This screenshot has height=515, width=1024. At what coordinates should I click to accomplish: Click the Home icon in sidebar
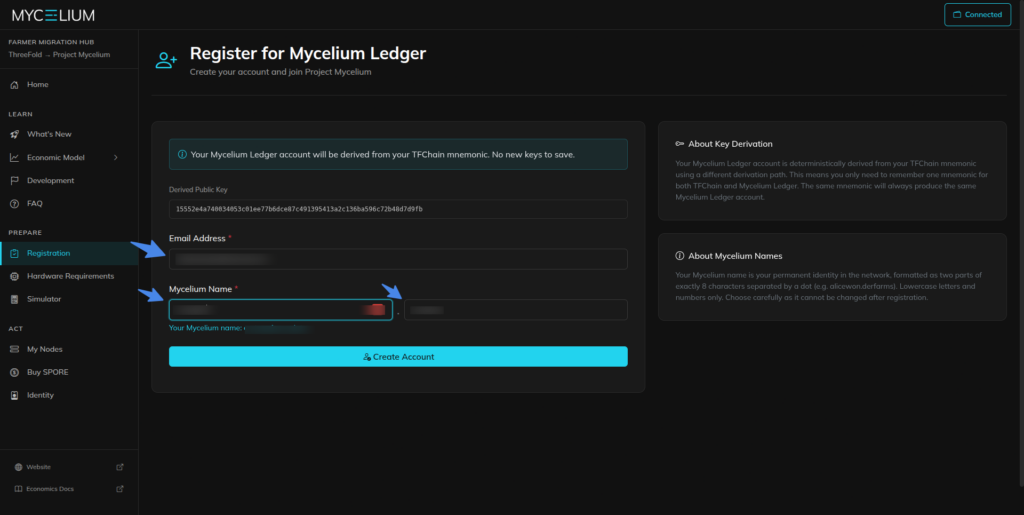click(x=14, y=85)
